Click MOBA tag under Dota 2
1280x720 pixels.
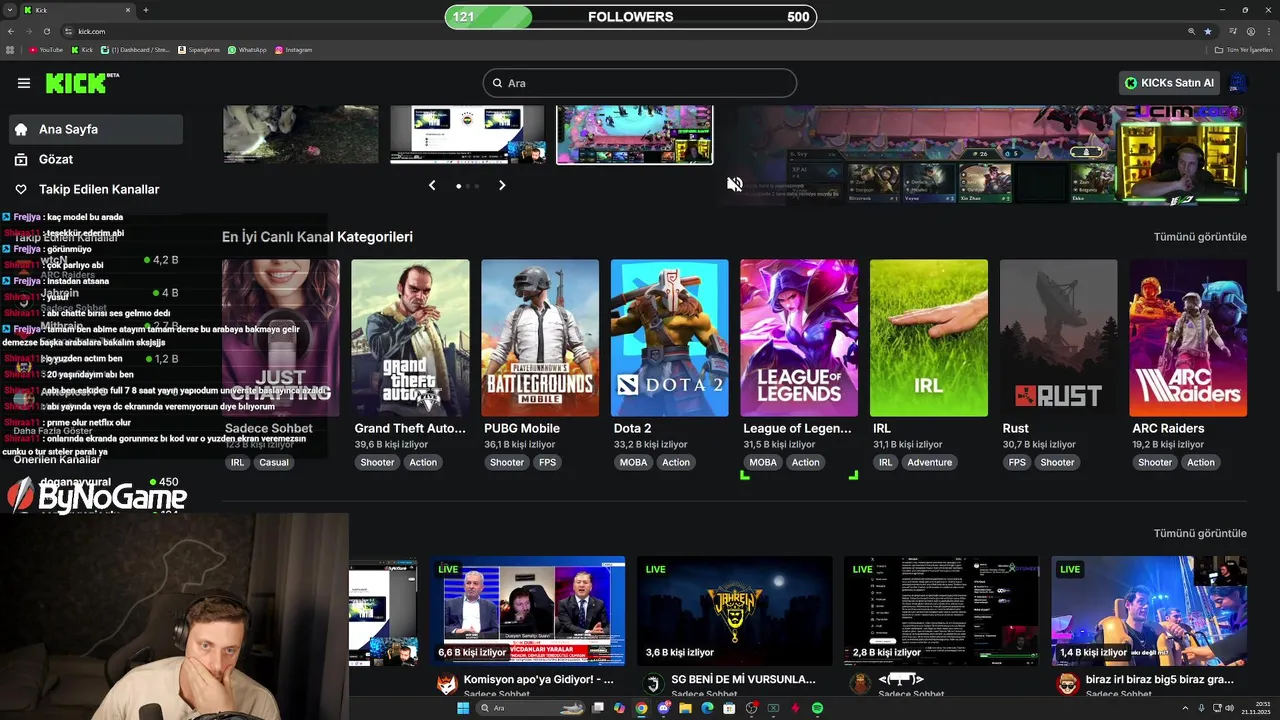[633, 462]
